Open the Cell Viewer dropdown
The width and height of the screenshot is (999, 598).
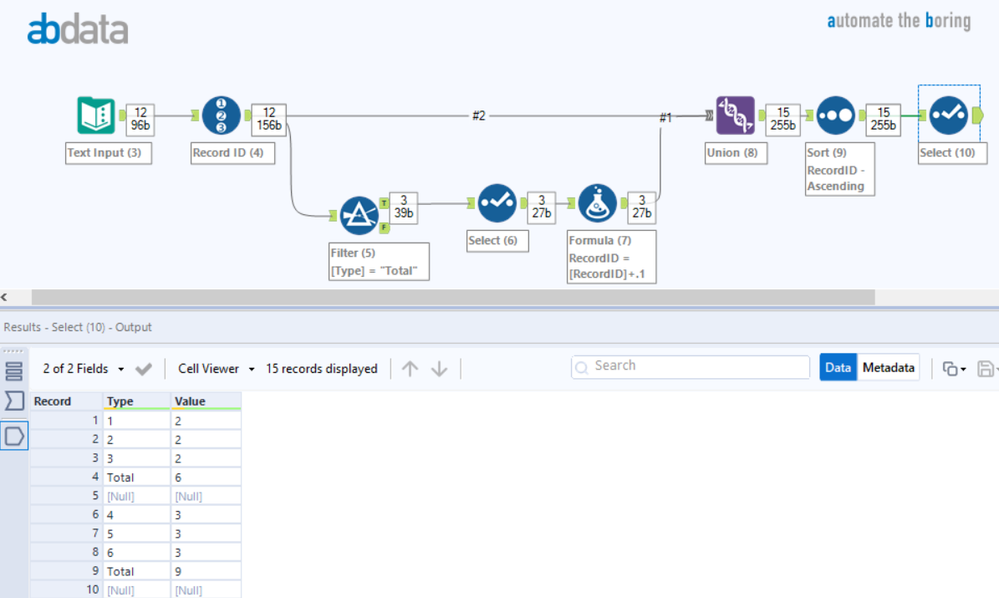217,369
